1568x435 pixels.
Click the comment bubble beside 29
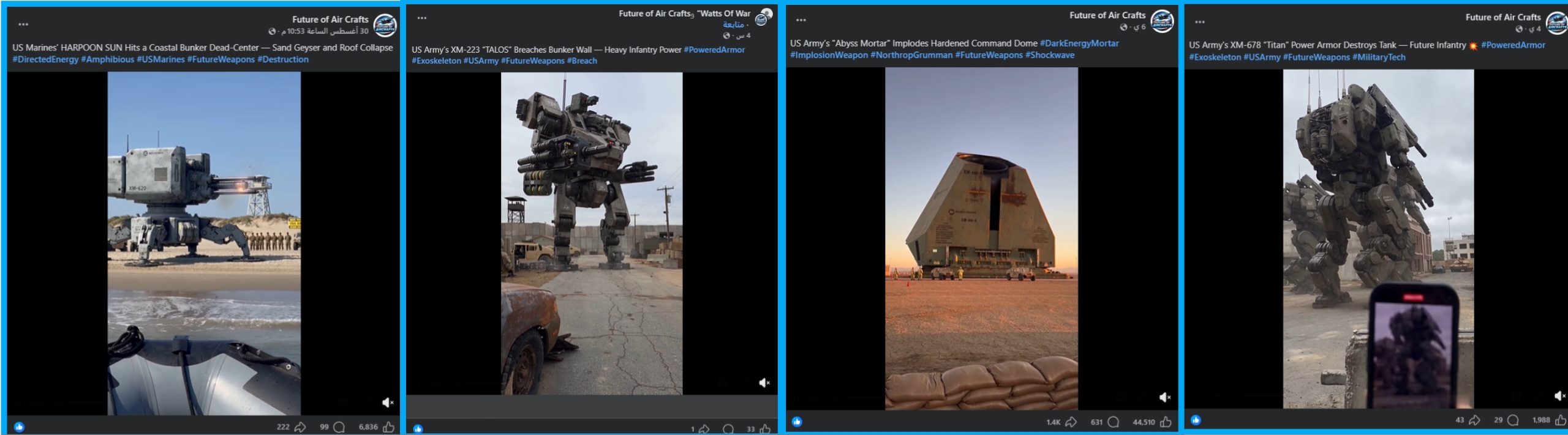(1513, 420)
